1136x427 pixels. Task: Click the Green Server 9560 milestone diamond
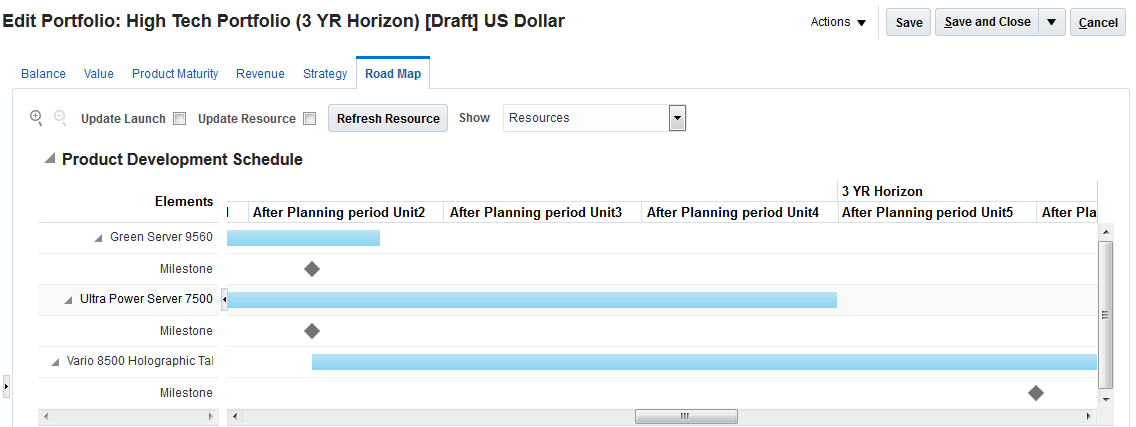point(312,268)
